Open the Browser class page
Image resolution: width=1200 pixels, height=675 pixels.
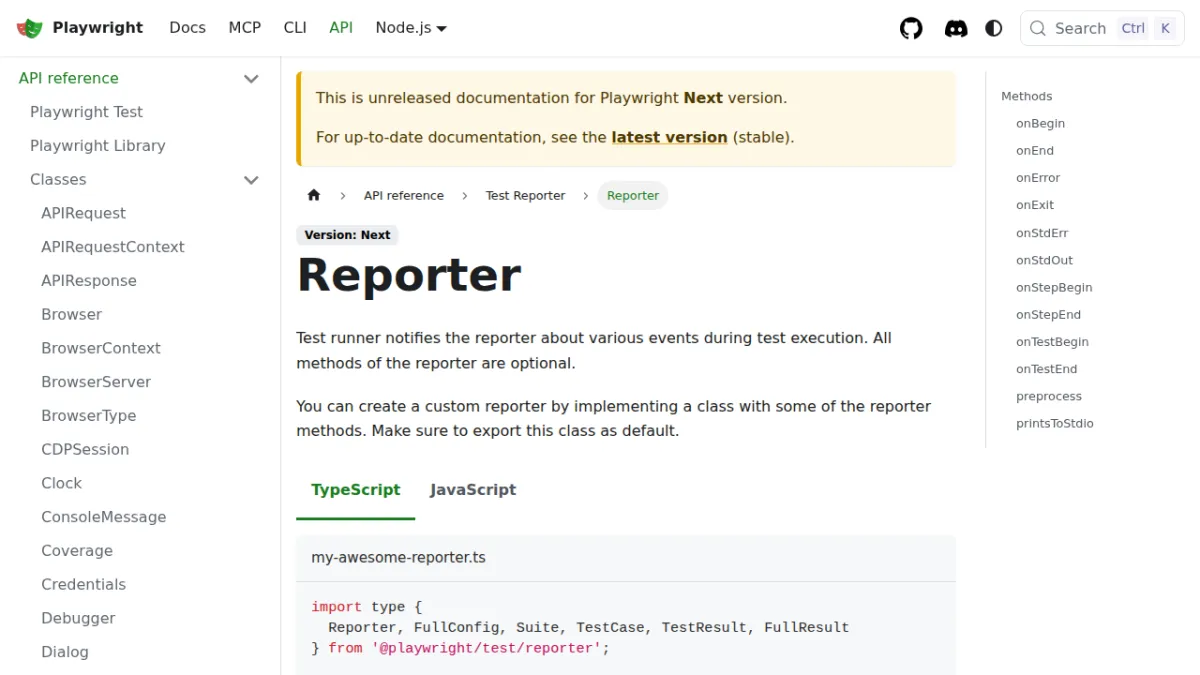[71, 315]
